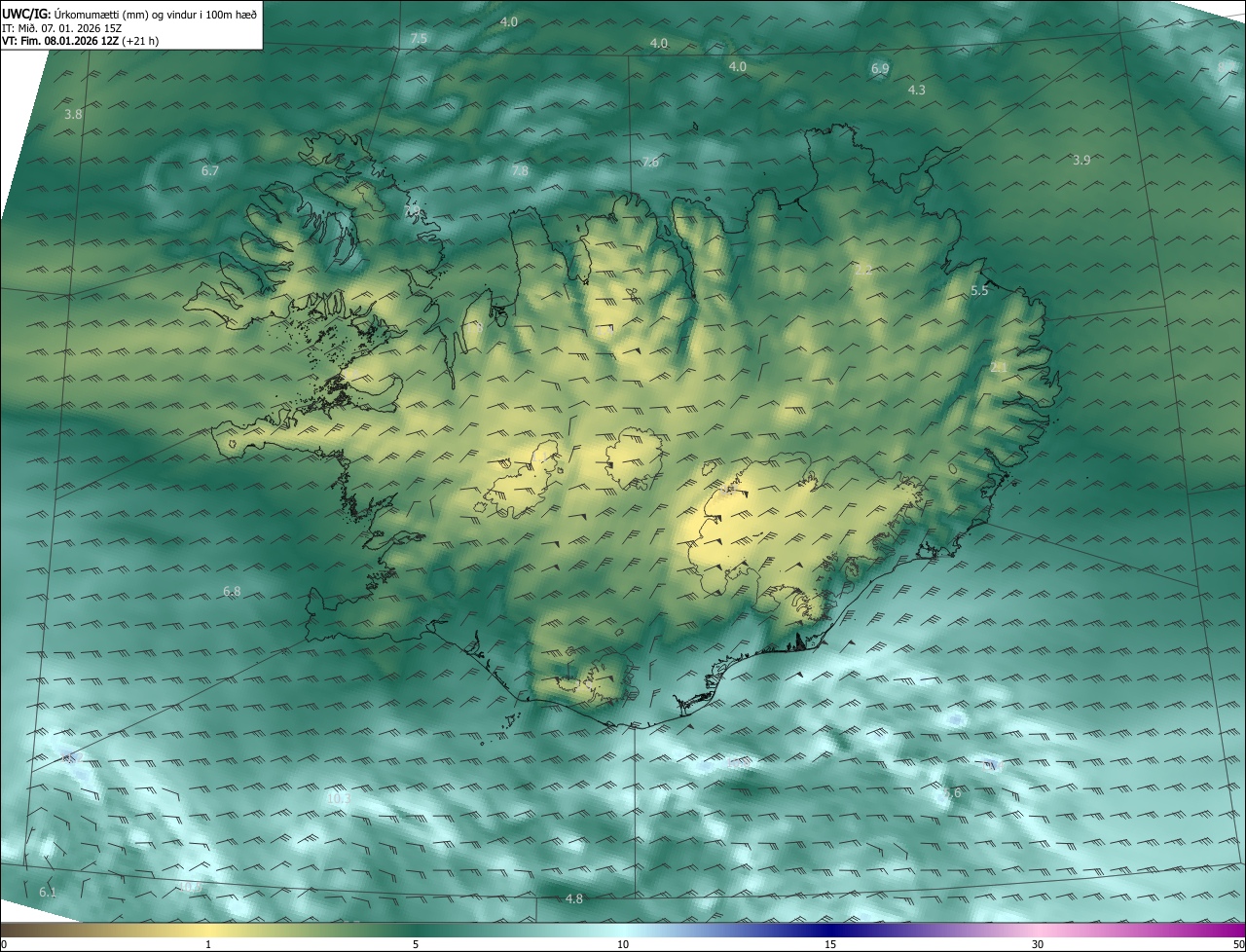
Task: Click the colorbar tick label '50'
Action: (x=1239, y=944)
